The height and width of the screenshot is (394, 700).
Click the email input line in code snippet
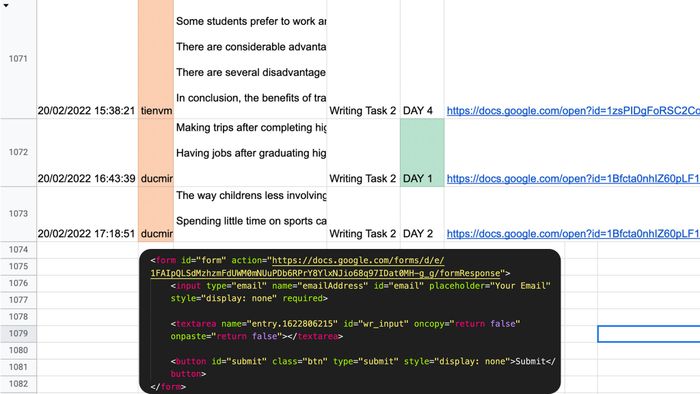click(361, 292)
